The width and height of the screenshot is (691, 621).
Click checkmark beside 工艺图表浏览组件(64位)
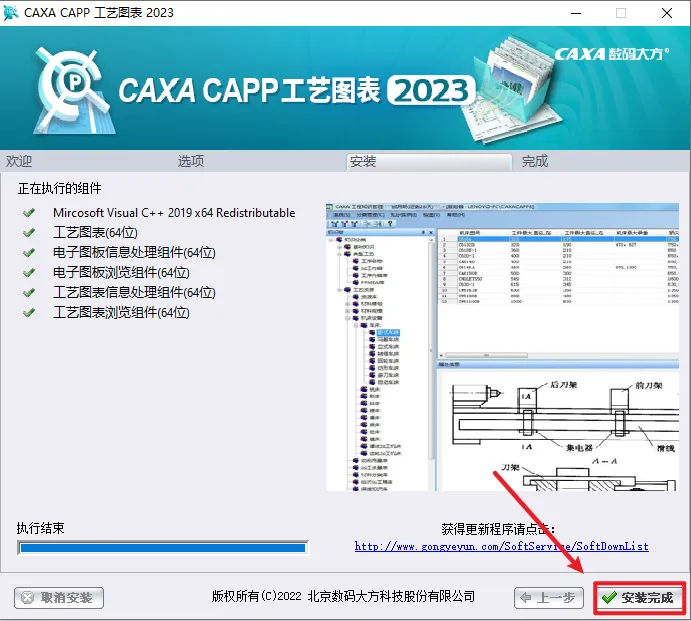click(29, 313)
